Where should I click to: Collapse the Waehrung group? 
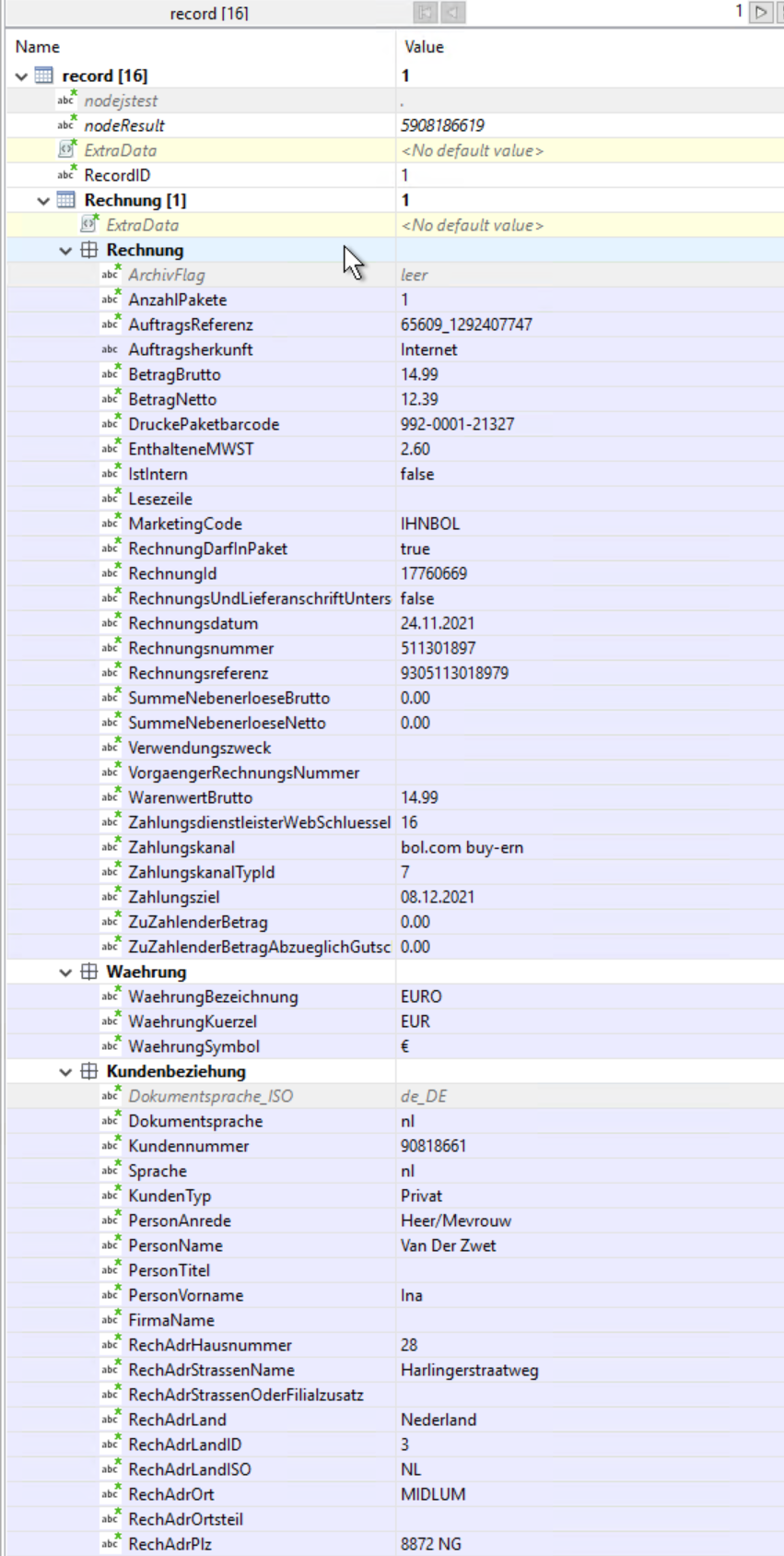pyautogui.click(x=65, y=972)
